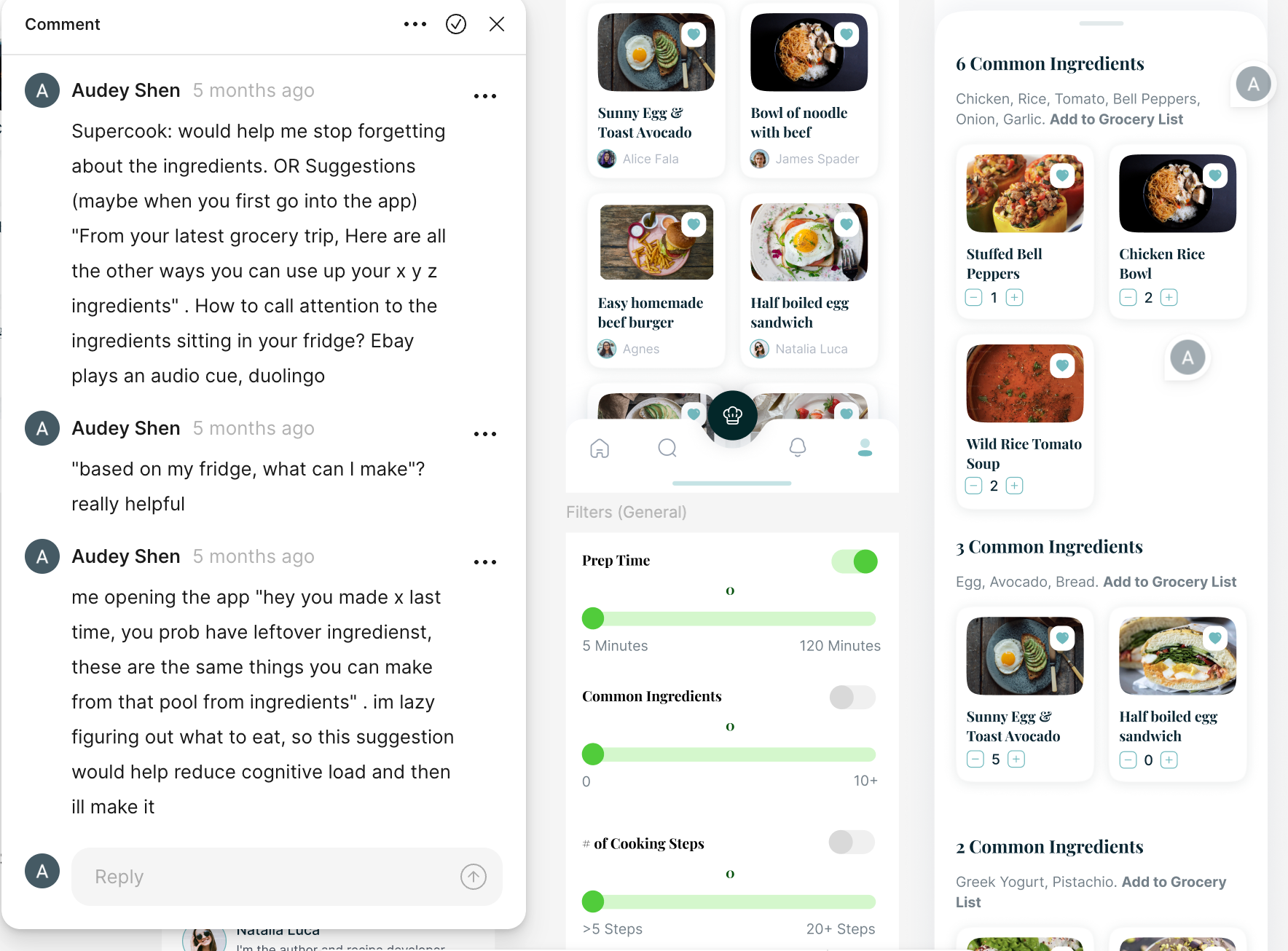This screenshot has width=1288, height=951.
Task: Click the send reply arrow icon
Action: 474,877
